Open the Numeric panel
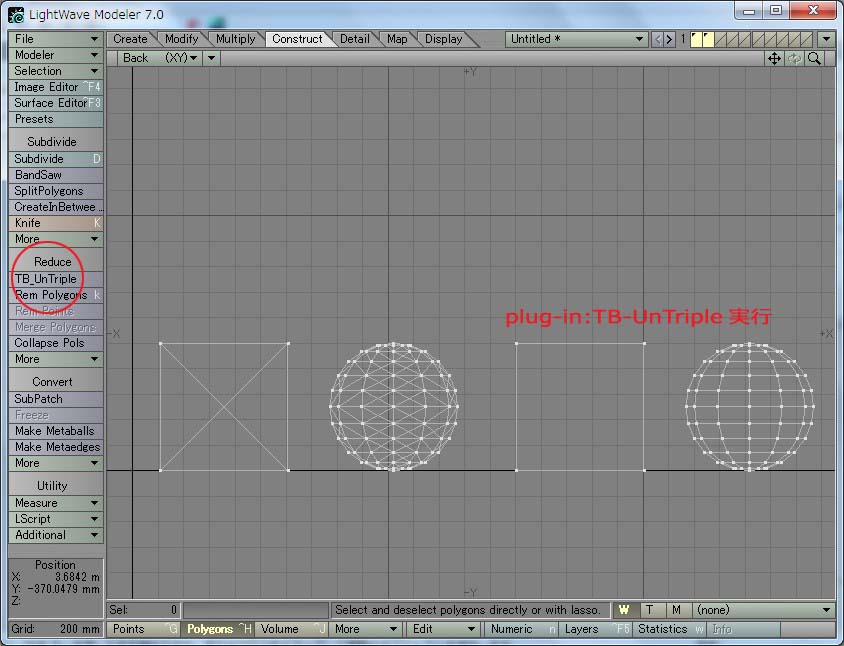The image size is (844, 646). click(x=522, y=629)
